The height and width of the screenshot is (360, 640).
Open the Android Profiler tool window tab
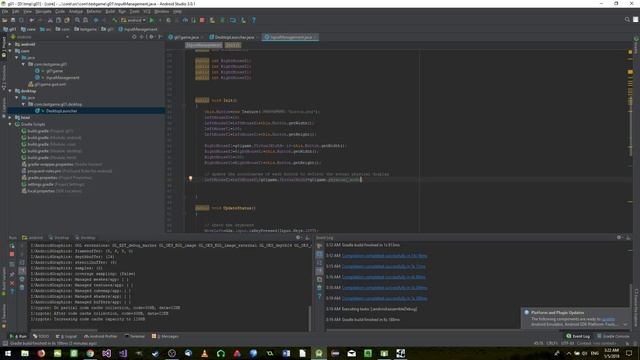(100, 336)
